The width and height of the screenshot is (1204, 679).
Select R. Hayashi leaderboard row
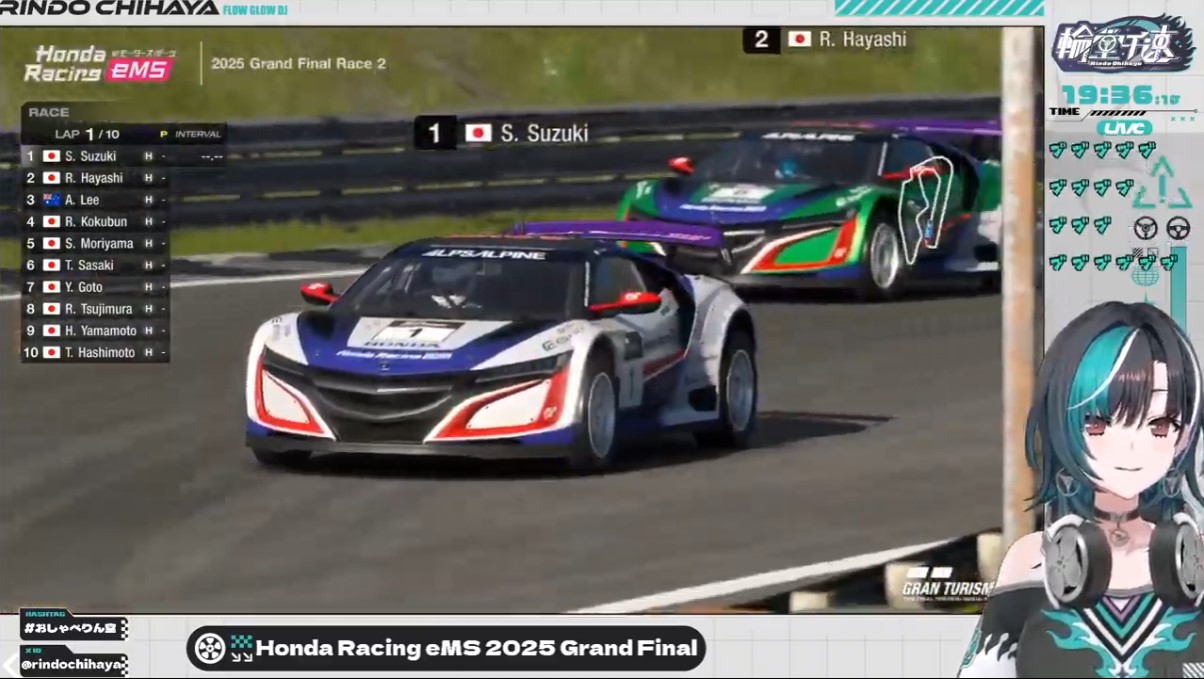(x=94, y=178)
